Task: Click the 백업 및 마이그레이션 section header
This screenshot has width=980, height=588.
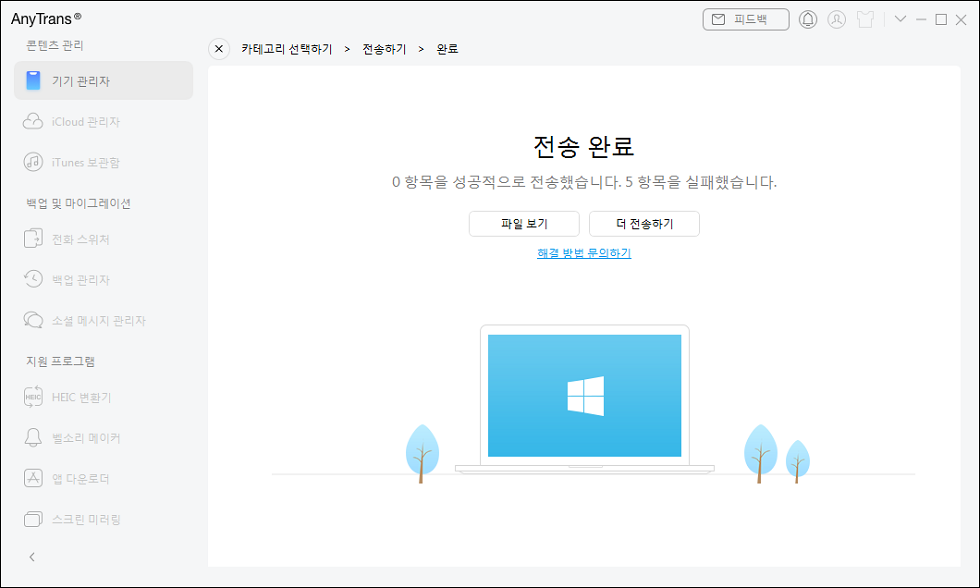Action: pyautogui.click(x=78, y=203)
